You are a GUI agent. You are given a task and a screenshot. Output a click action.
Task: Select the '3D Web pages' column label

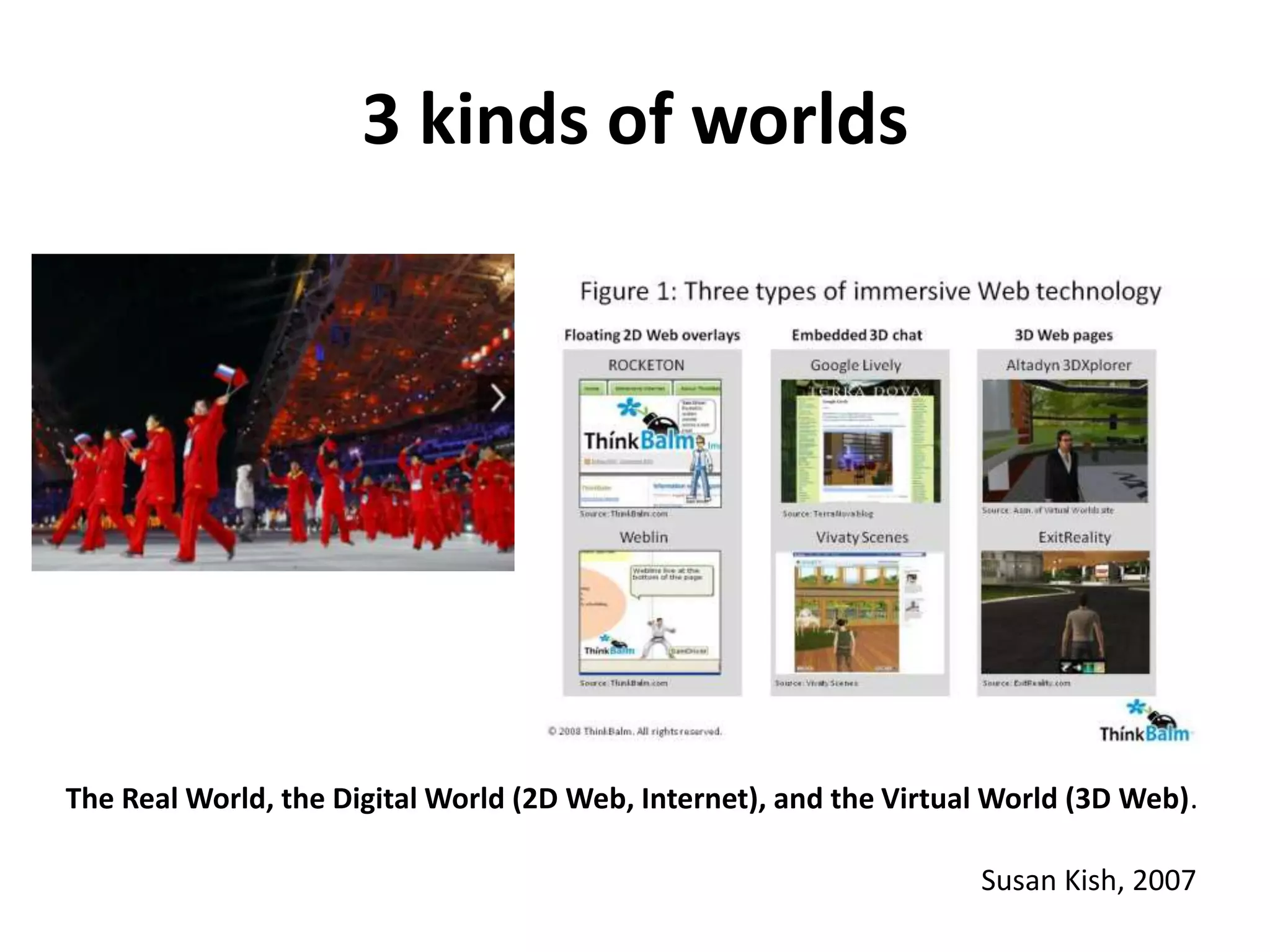1064,335
